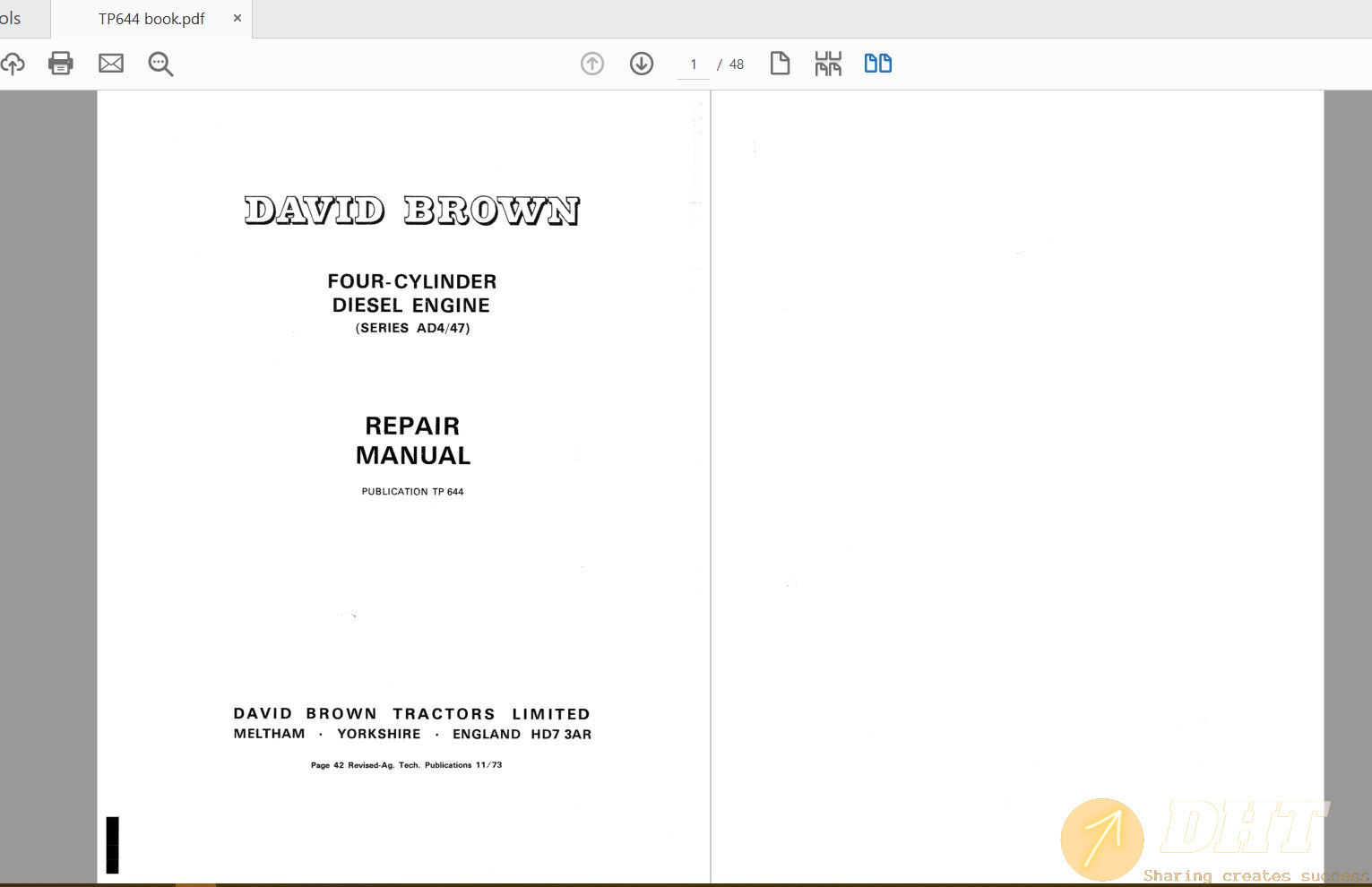Image resolution: width=1372 pixels, height=887 pixels.
Task: Switch to single page view
Action: pyautogui.click(x=780, y=64)
